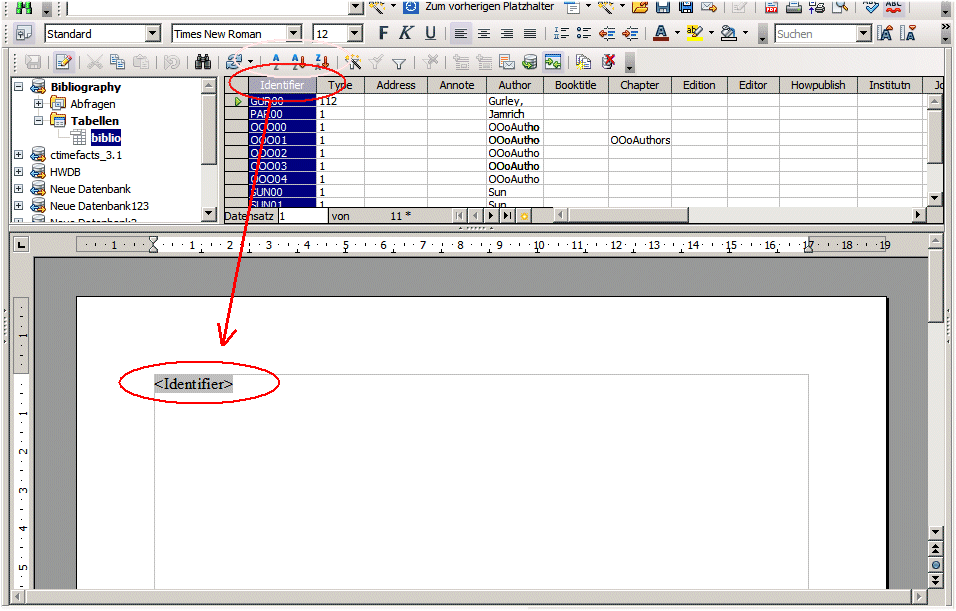Click the Identifier column header
956x611 pixels.
click(282, 85)
